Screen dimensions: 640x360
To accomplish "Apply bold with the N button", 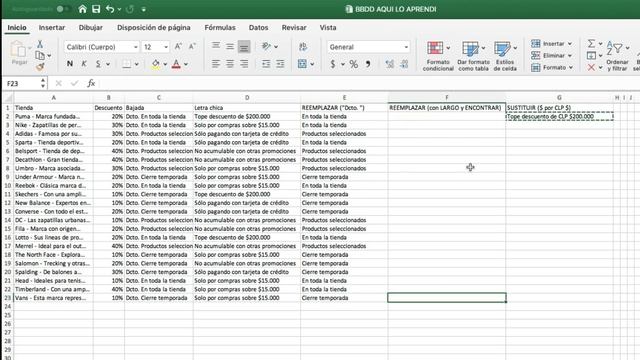I will click(70, 64).
